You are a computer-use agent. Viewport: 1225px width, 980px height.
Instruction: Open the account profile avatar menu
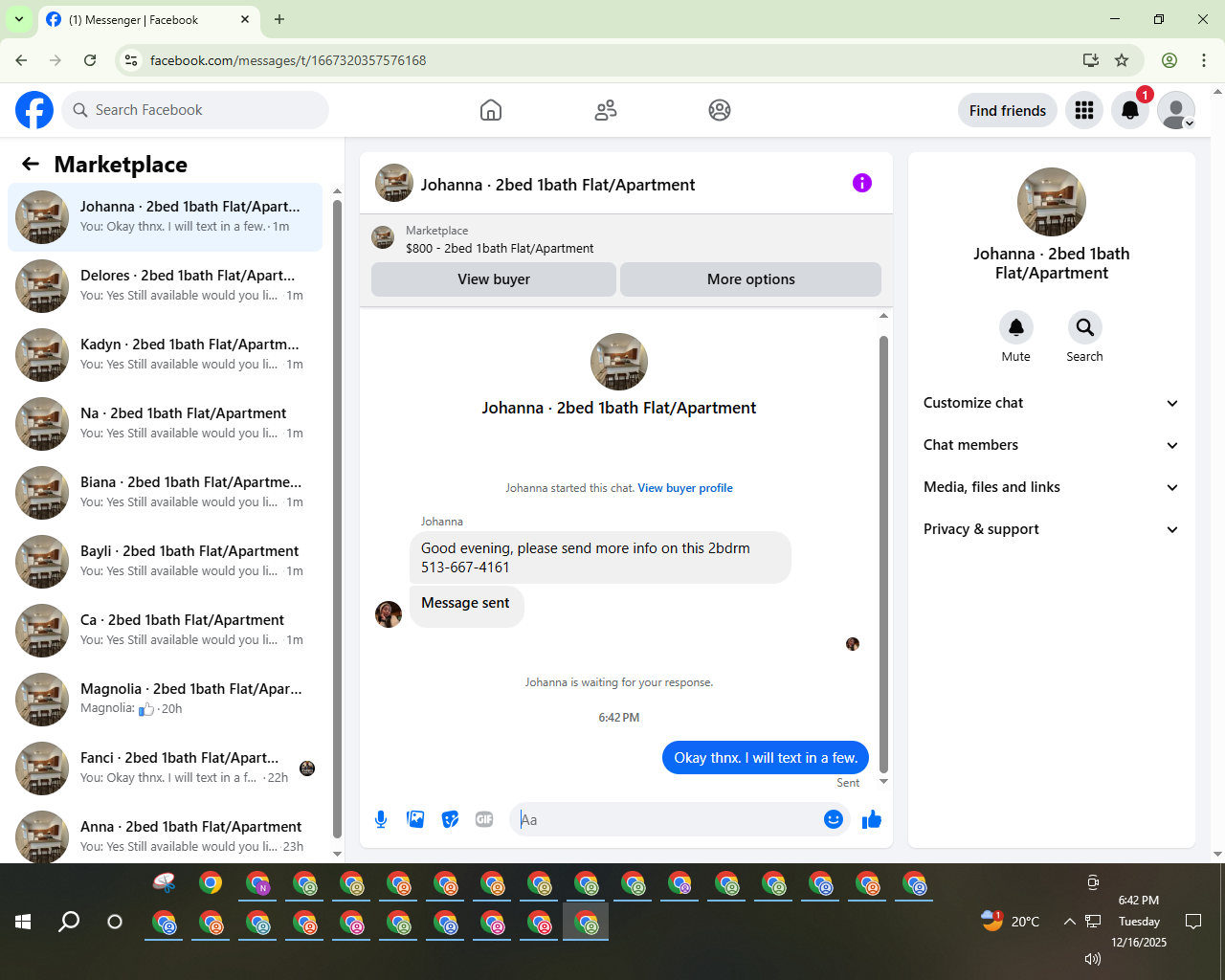click(x=1176, y=110)
